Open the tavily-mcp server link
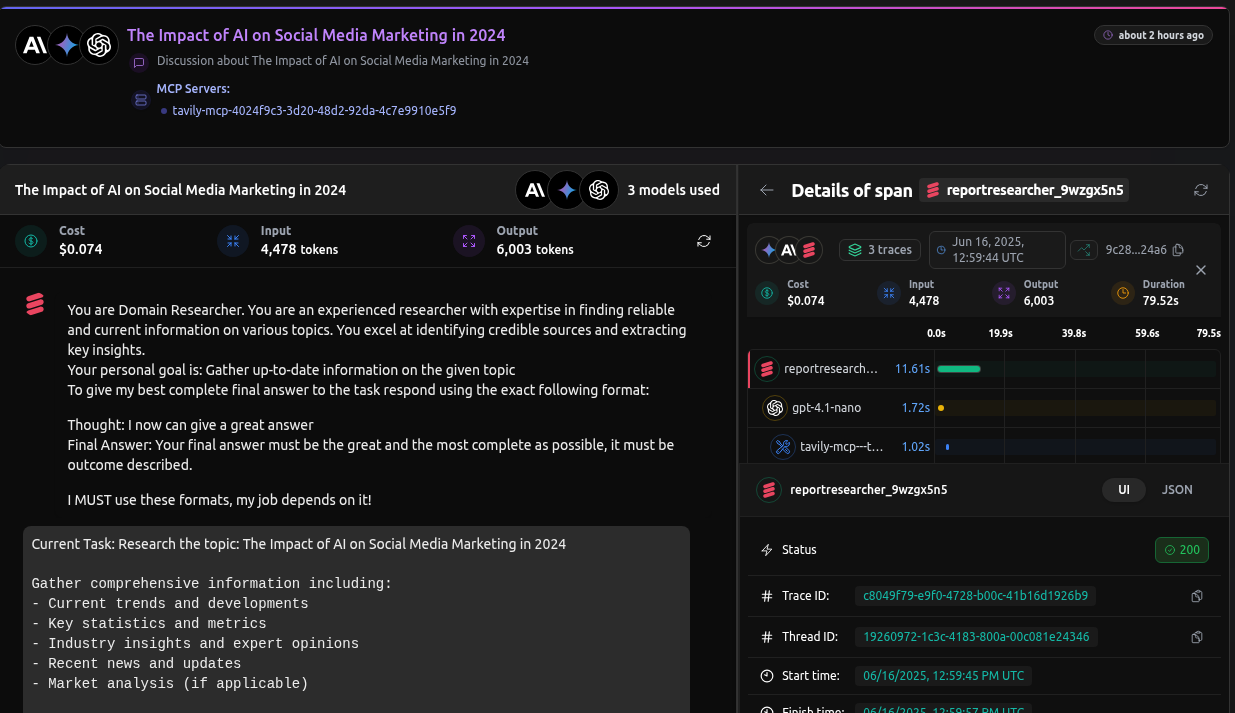This screenshot has height=713, width=1235. pyautogui.click(x=314, y=110)
